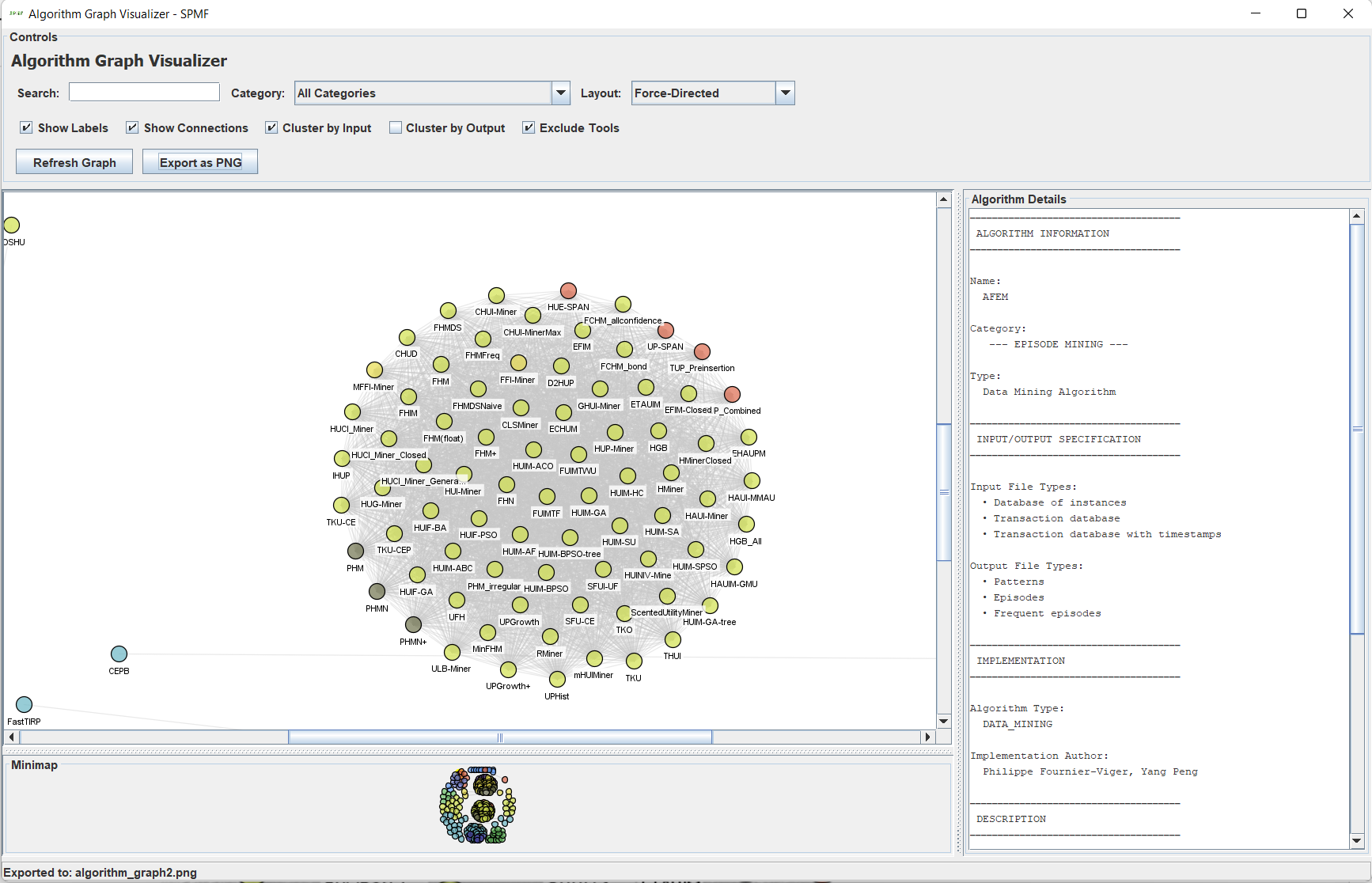The height and width of the screenshot is (883, 1372).
Task: Select the gray PHM node
Action: pyautogui.click(x=355, y=551)
